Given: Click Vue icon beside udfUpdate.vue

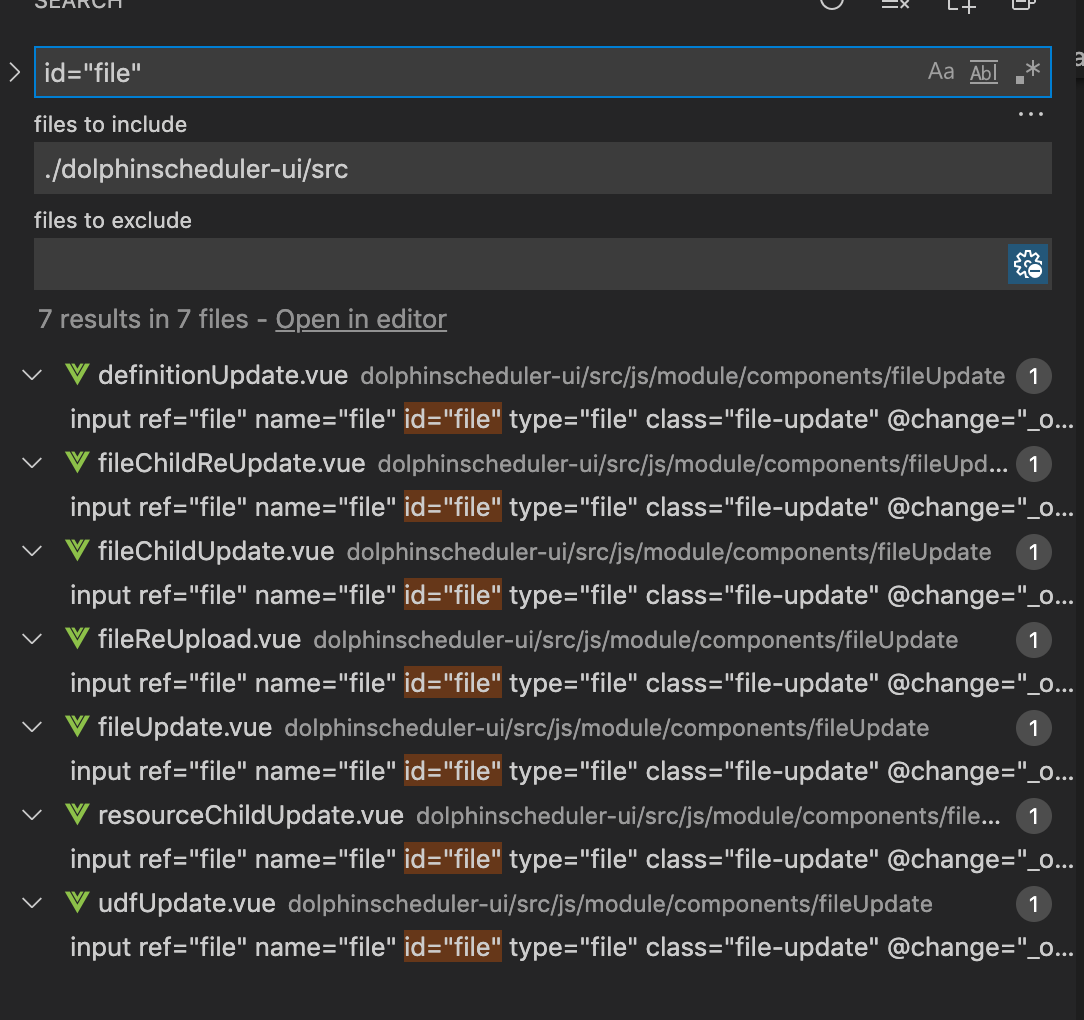Looking at the screenshot, I should click(x=77, y=902).
